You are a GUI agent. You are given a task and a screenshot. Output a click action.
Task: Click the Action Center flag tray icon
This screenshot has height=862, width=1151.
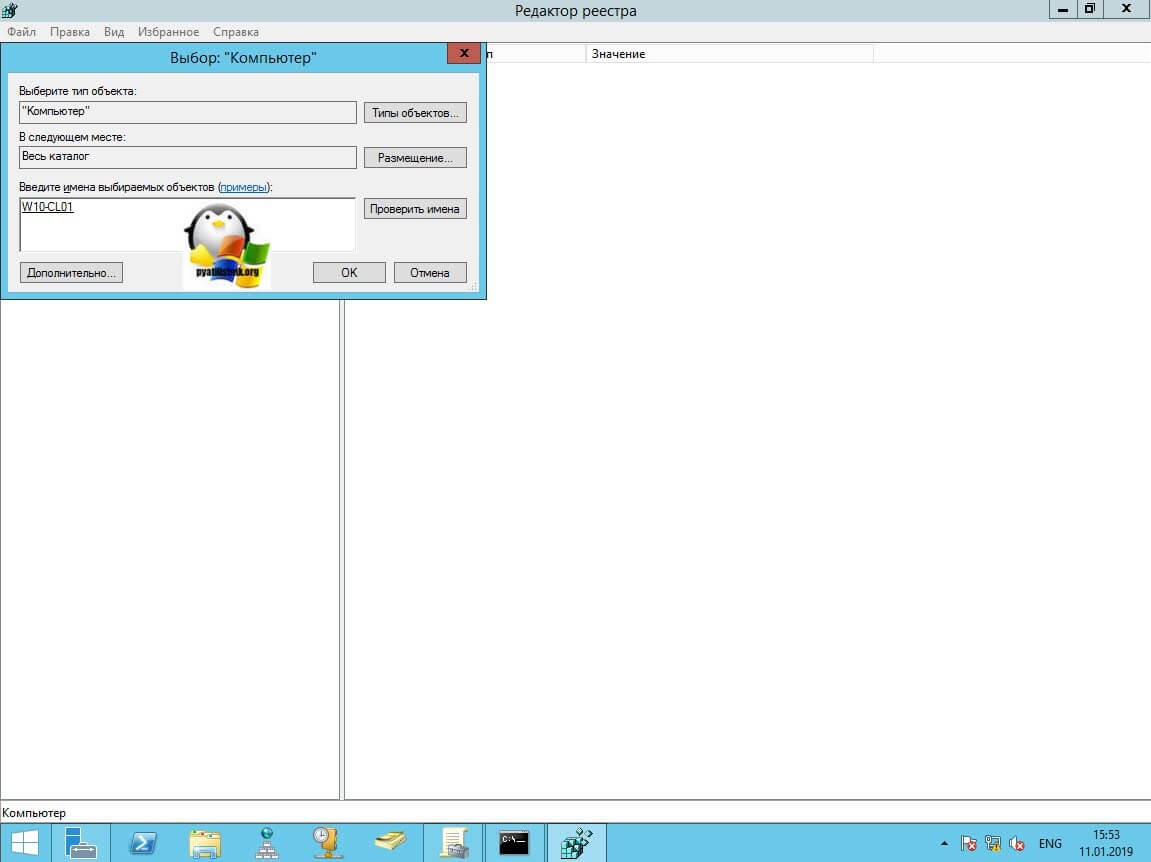pos(968,844)
